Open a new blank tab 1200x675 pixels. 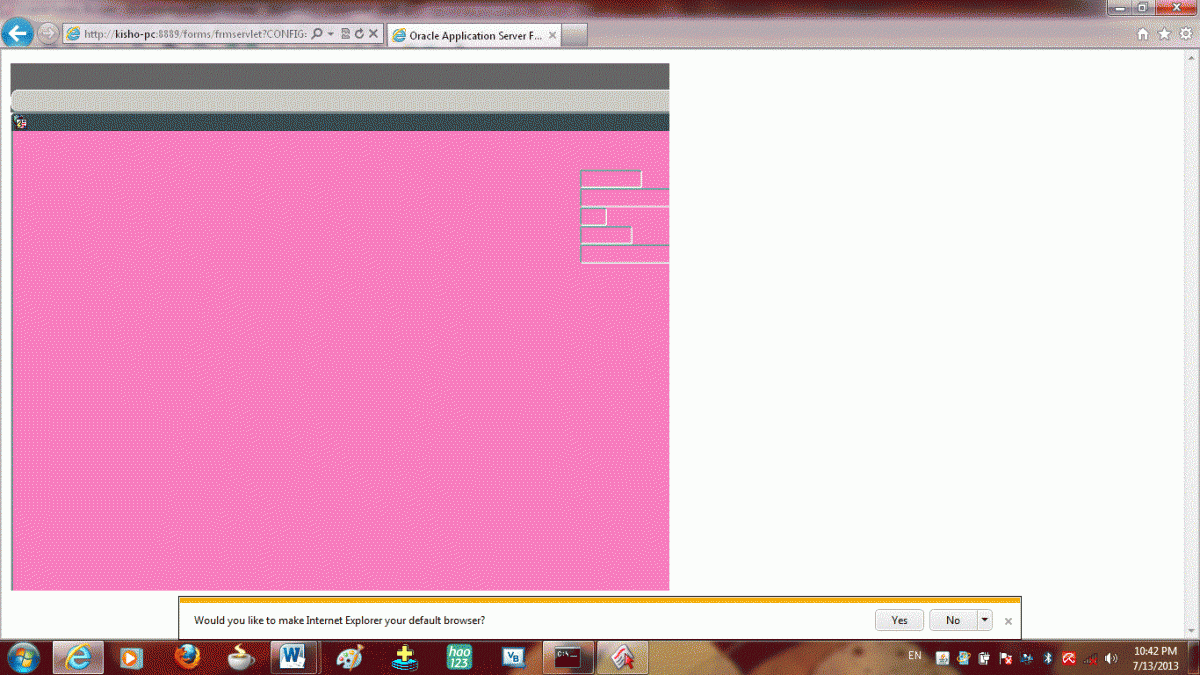tap(575, 35)
